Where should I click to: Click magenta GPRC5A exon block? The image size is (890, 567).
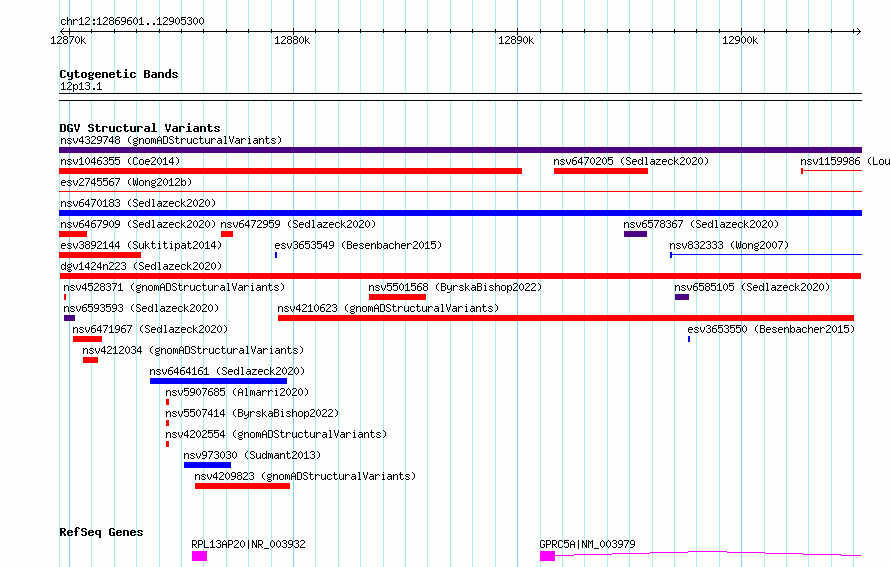click(547, 556)
